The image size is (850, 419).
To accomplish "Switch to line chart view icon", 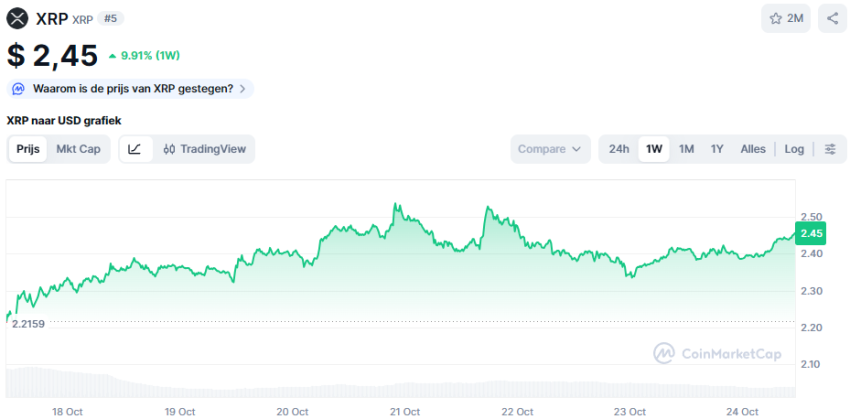I will [x=135, y=149].
